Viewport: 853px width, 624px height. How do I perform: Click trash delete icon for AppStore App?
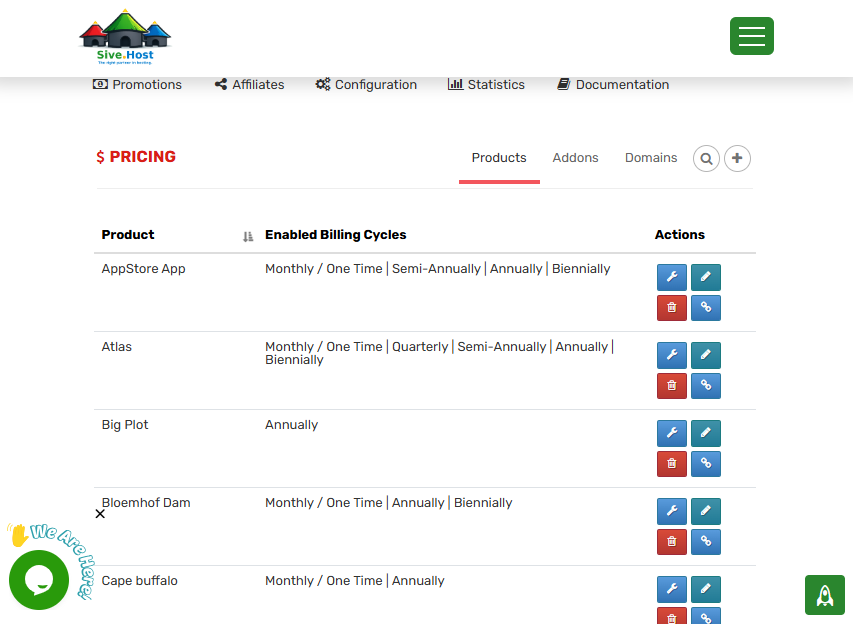coord(672,307)
